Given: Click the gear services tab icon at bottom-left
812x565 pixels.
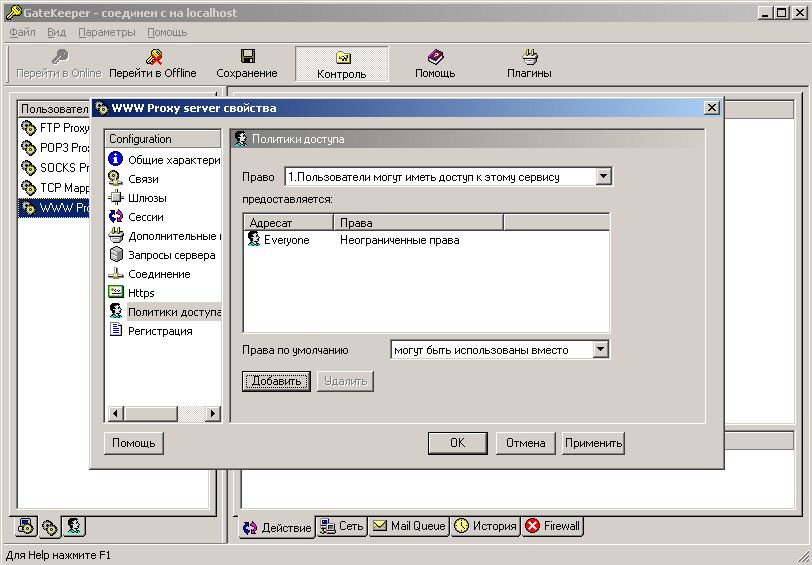Looking at the screenshot, I should click(x=50, y=528).
